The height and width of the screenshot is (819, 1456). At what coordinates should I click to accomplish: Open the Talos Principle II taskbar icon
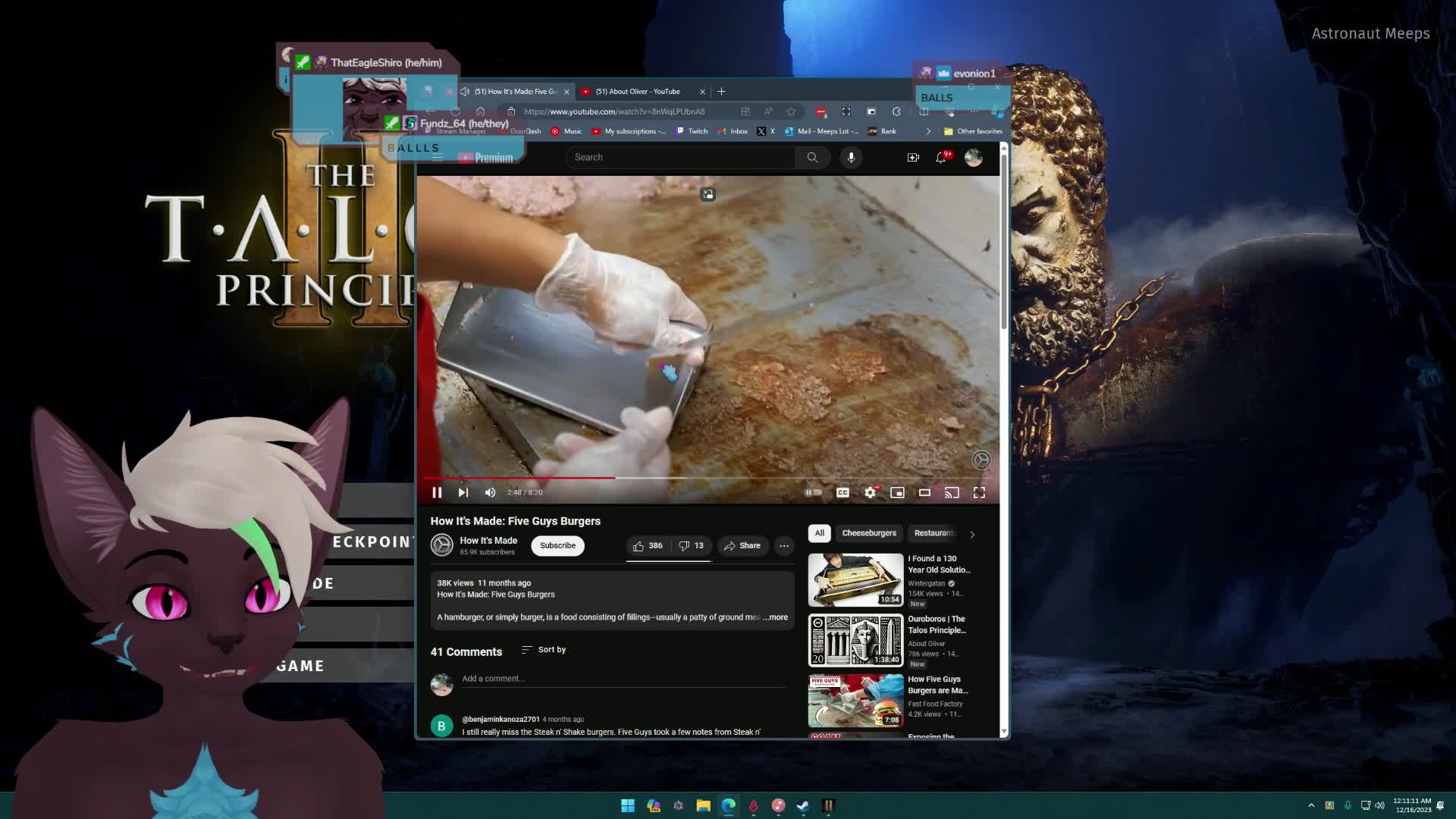[828, 805]
